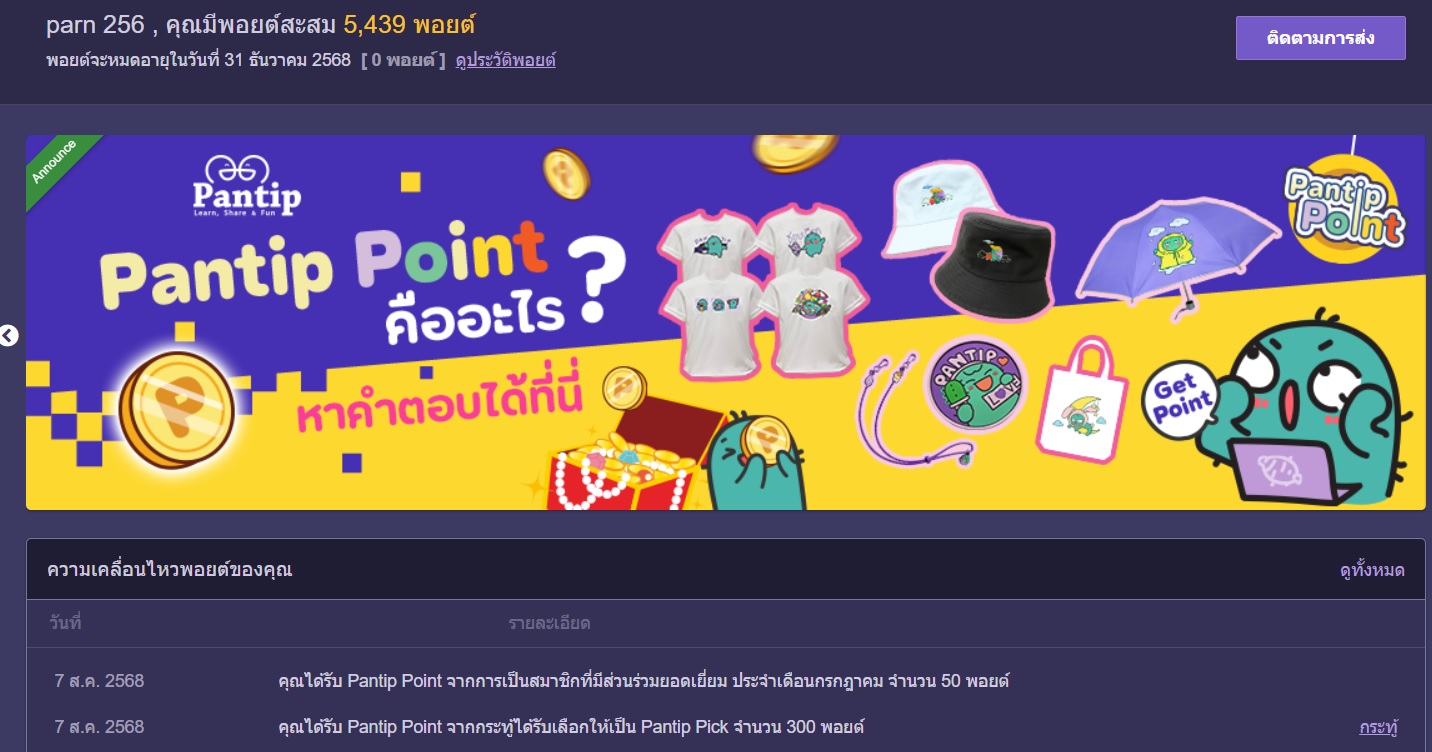This screenshot has width=1432, height=752.
Task: Open ดูทั้งหมด in points activity panel
Action: click(1372, 570)
